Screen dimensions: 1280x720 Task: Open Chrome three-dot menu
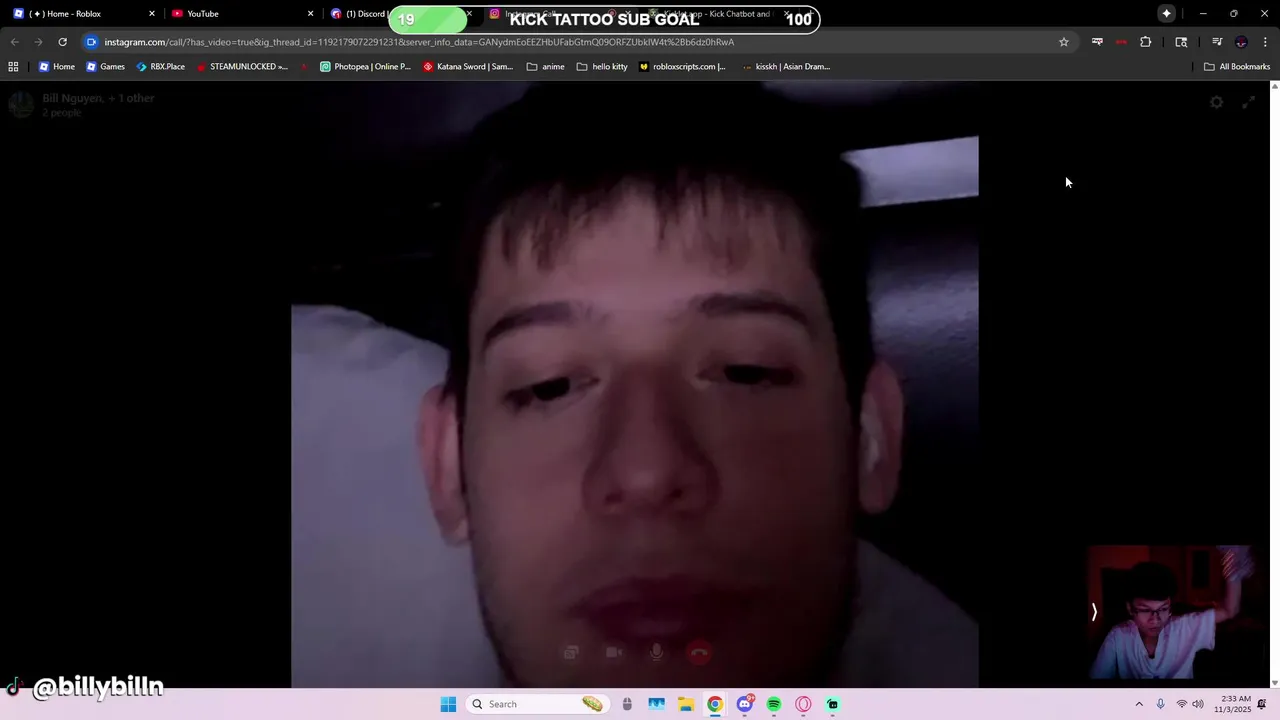point(1265,42)
